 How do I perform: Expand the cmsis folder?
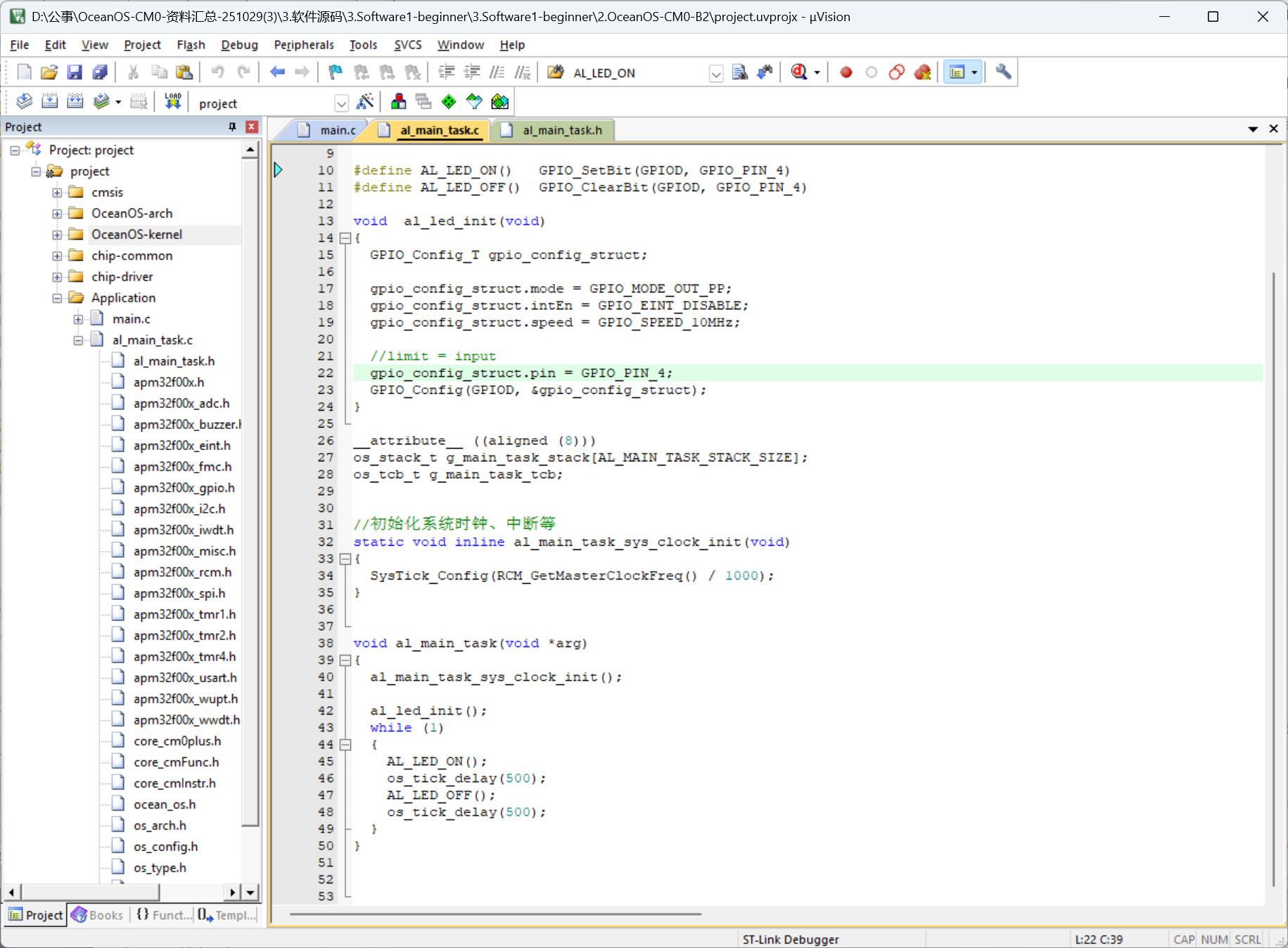click(57, 193)
